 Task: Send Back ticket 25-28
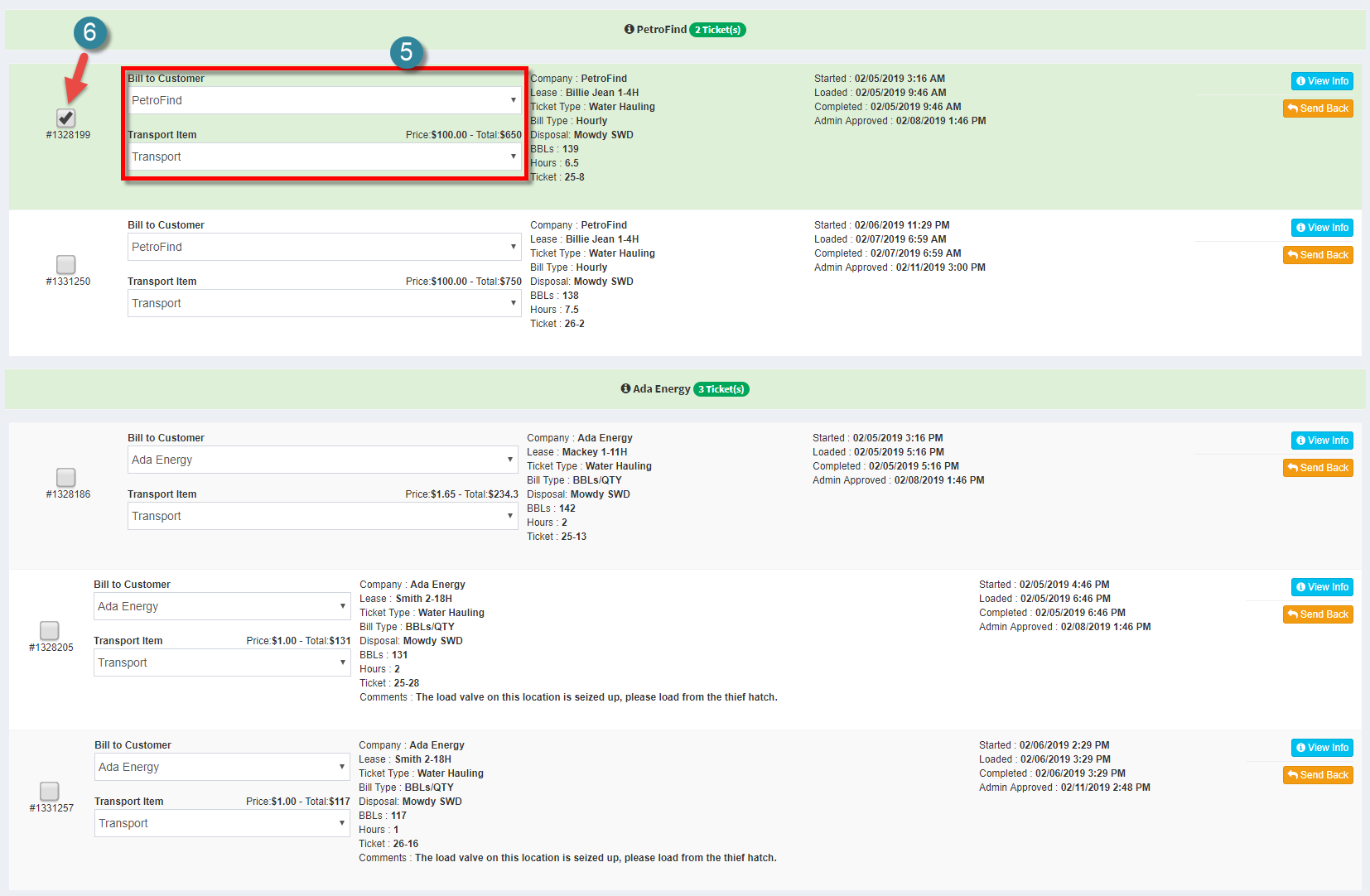(x=1318, y=614)
